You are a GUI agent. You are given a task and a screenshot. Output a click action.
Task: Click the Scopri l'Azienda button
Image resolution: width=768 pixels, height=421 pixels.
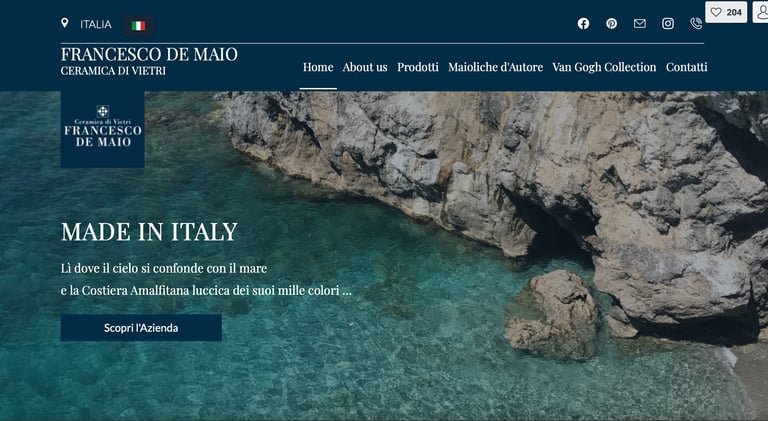tap(141, 327)
